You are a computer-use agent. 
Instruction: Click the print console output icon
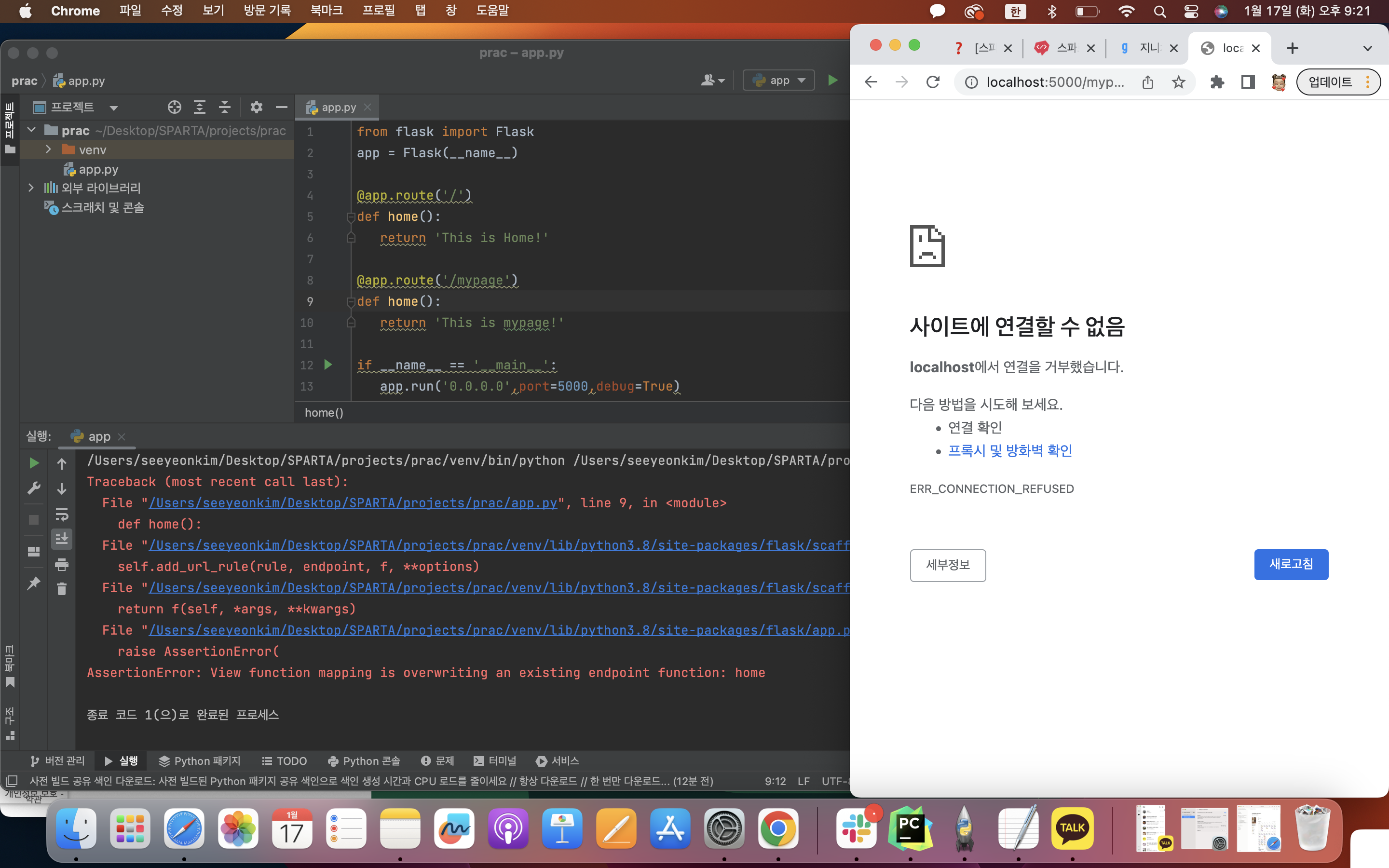(x=61, y=564)
